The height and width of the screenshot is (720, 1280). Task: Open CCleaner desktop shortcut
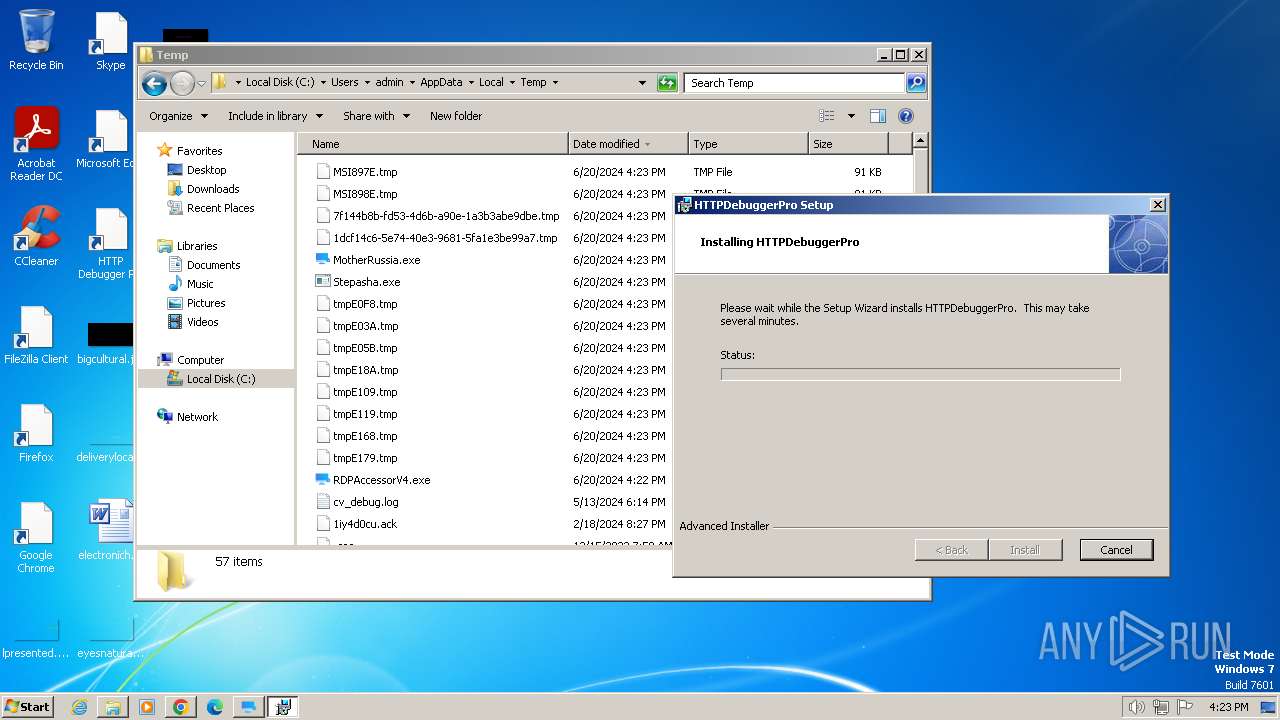click(36, 236)
